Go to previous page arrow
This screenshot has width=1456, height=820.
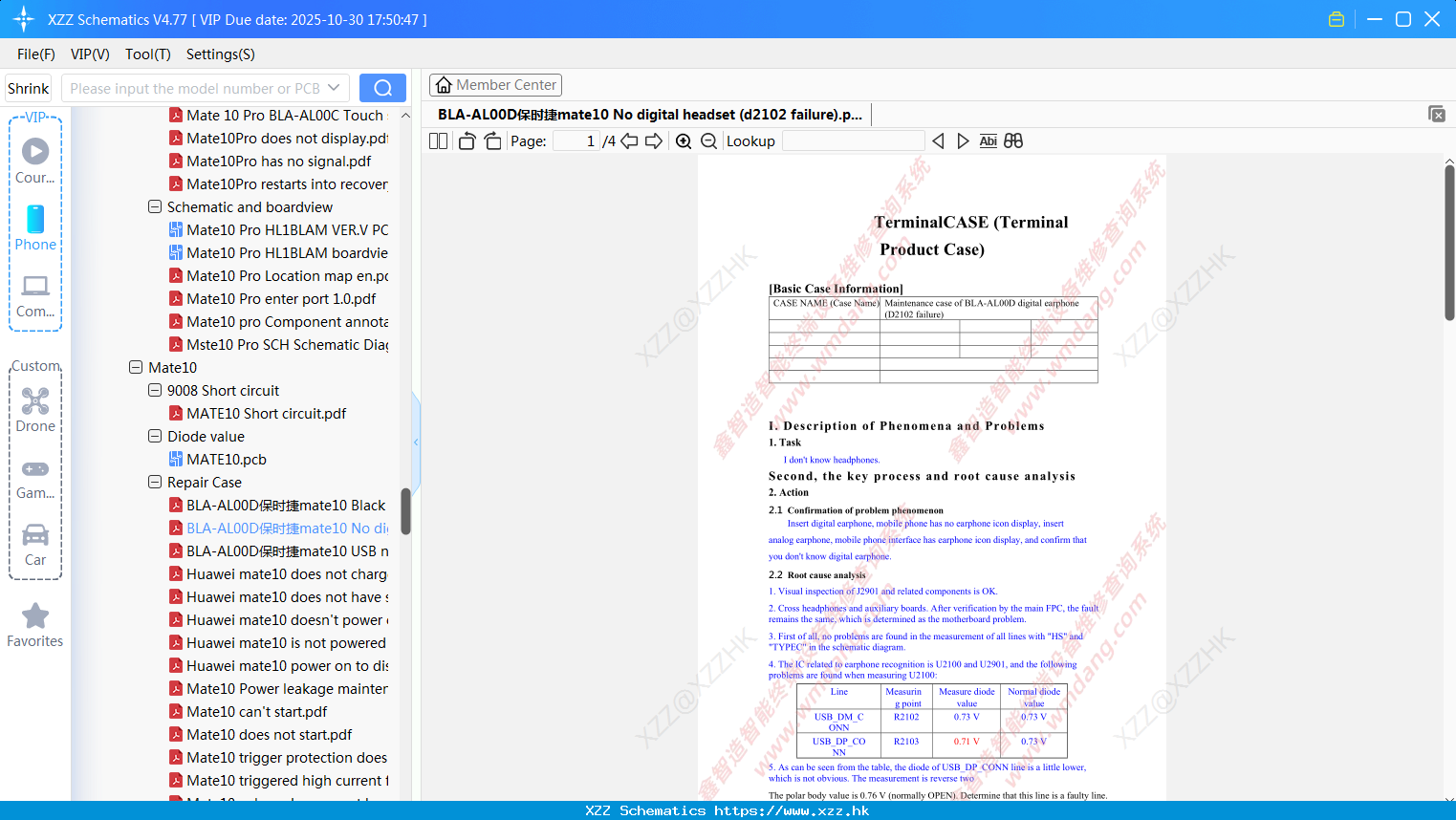pos(629,140)
